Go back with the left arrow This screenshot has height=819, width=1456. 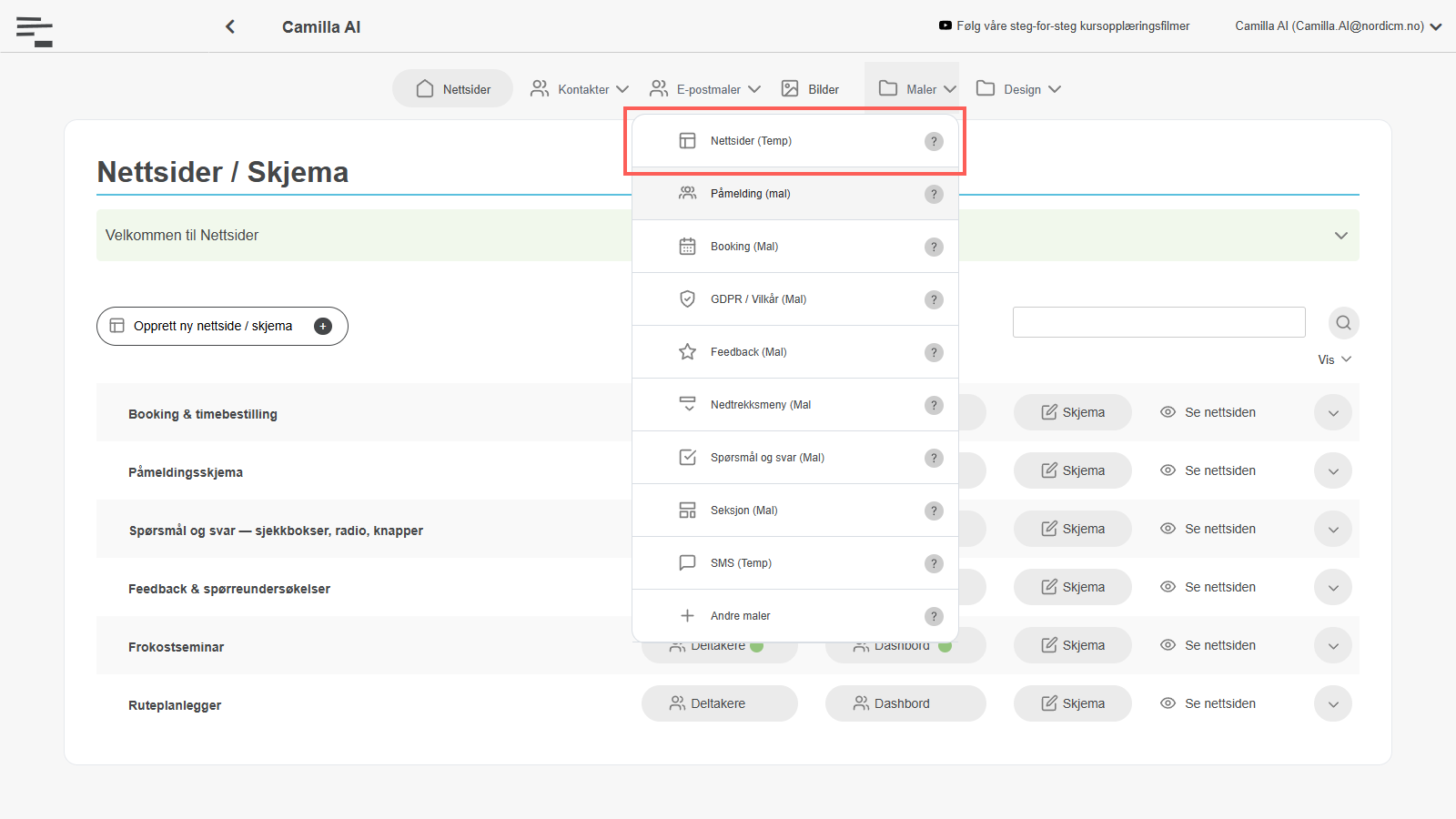230,26
